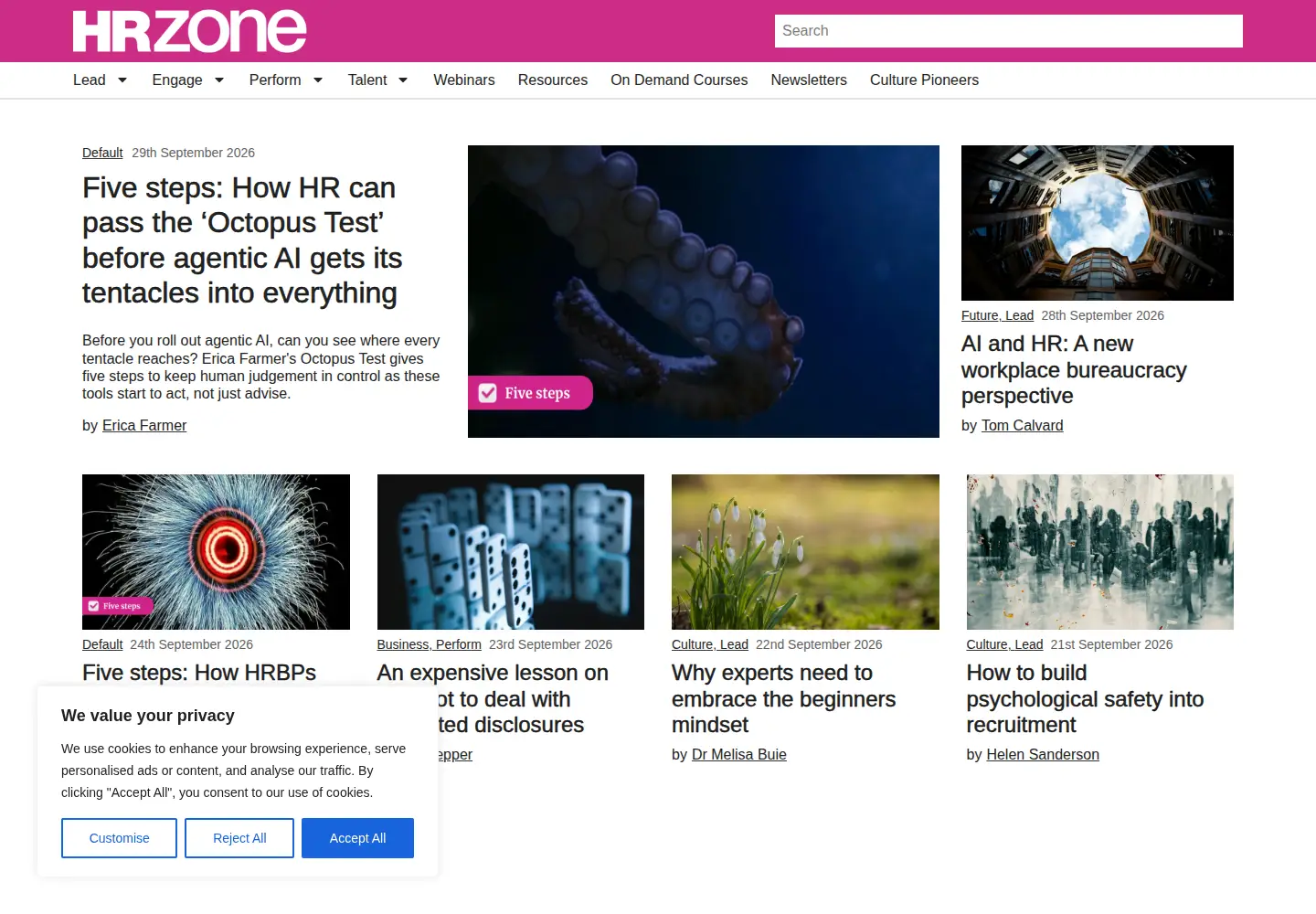Viewport: 1316px width, 914px height.
Task: Open the red eye fireworks thumbnail
Action: tap(216, 552)
